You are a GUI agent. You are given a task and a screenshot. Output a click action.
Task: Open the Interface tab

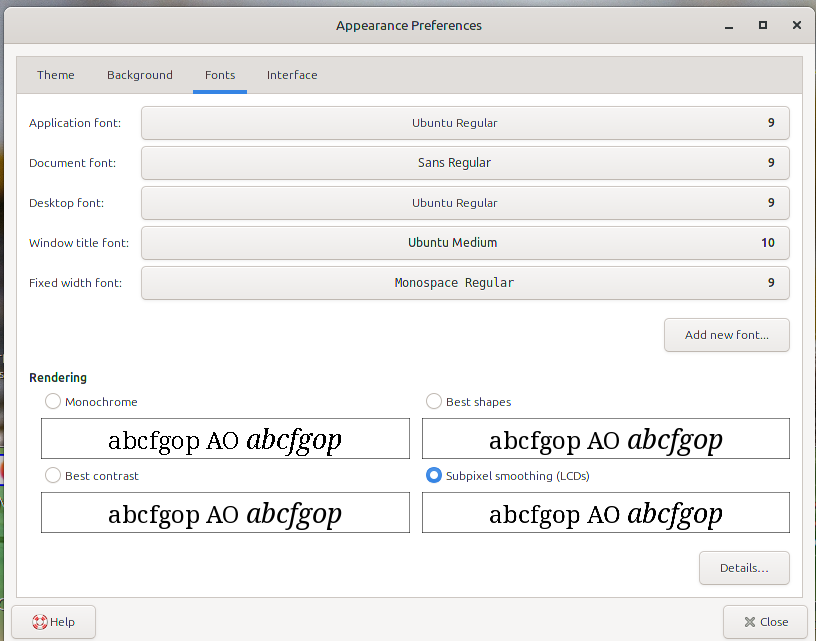292,75
